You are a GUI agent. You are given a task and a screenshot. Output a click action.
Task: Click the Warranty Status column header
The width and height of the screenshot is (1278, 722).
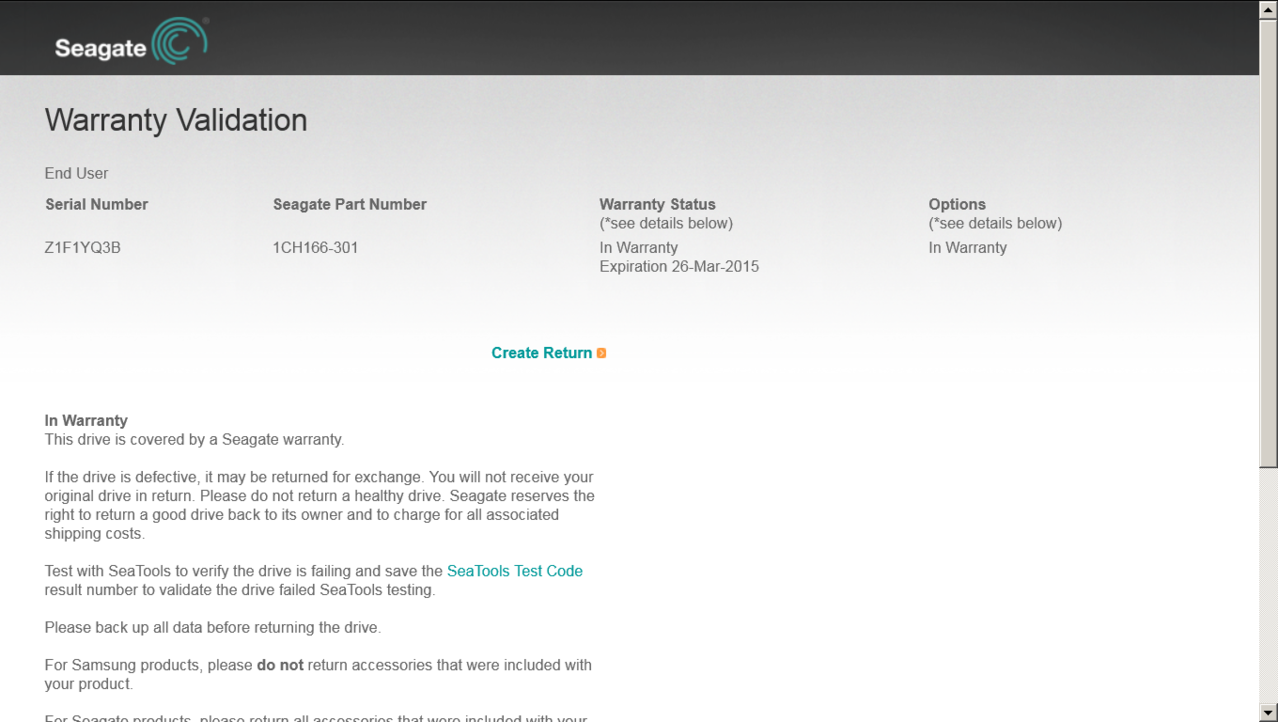pyautogui.click(x=657, y=204)
